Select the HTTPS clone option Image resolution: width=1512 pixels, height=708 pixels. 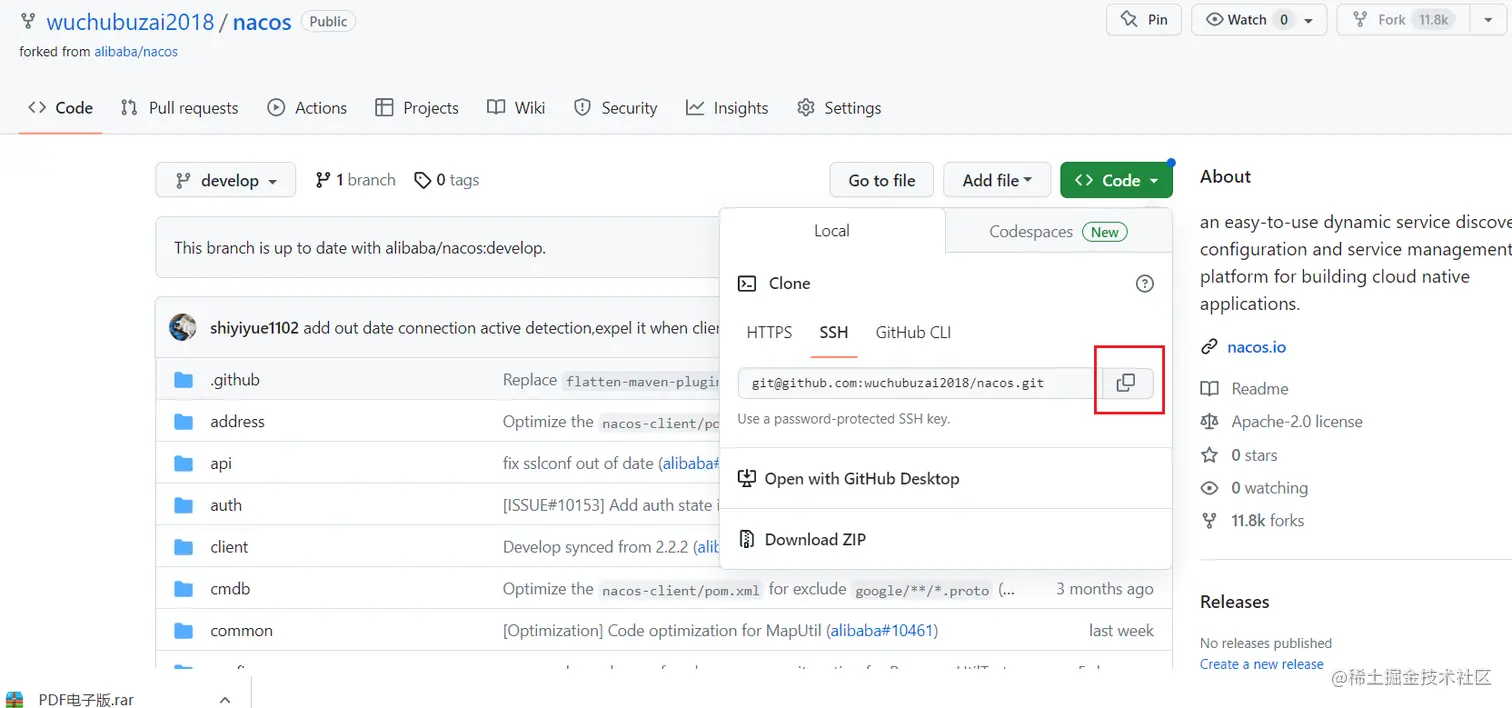click(x=769, y=333)
